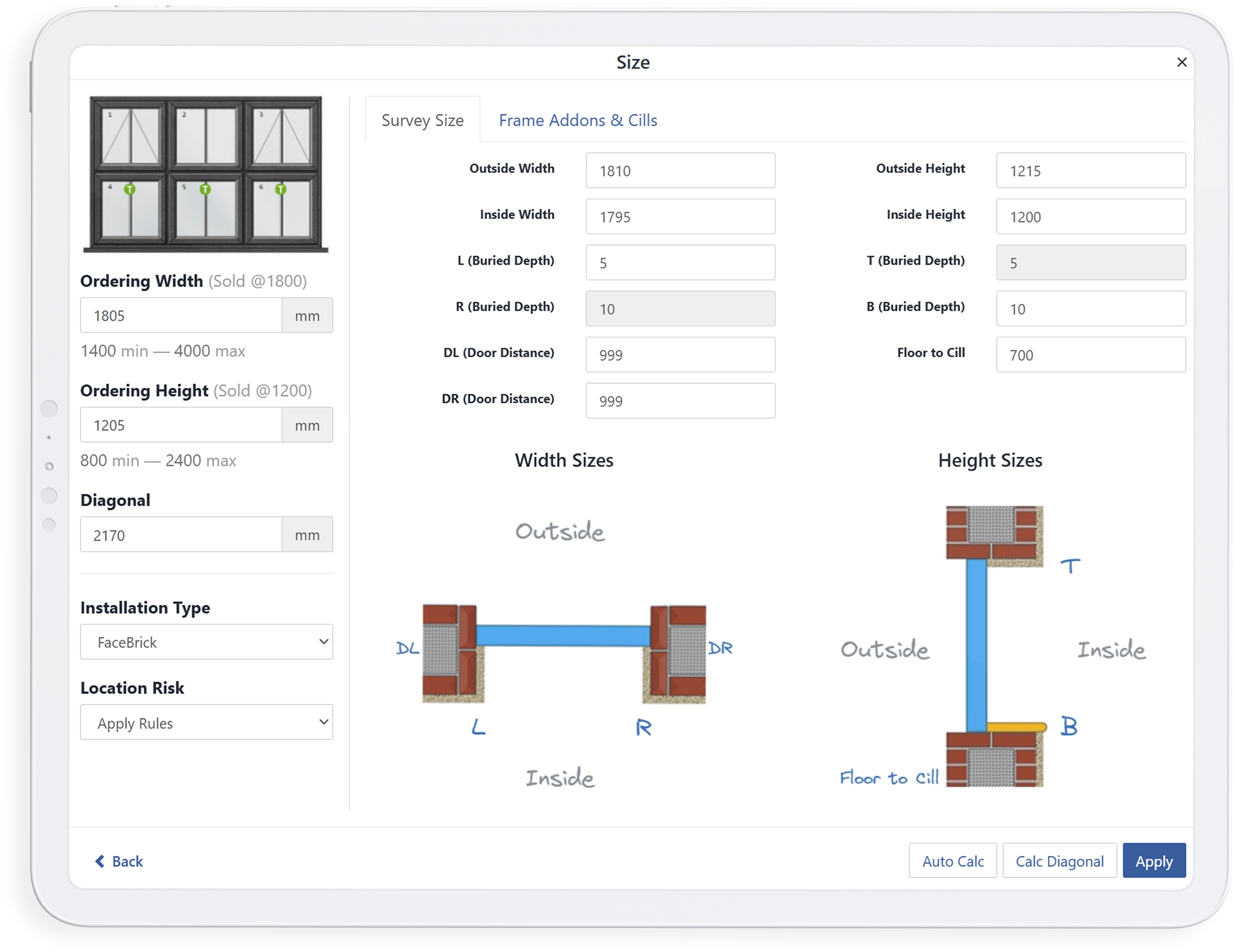Screen dimensions: 1235x952
Task: Click the DL (Door Distance) input
Action: [680, 355]
